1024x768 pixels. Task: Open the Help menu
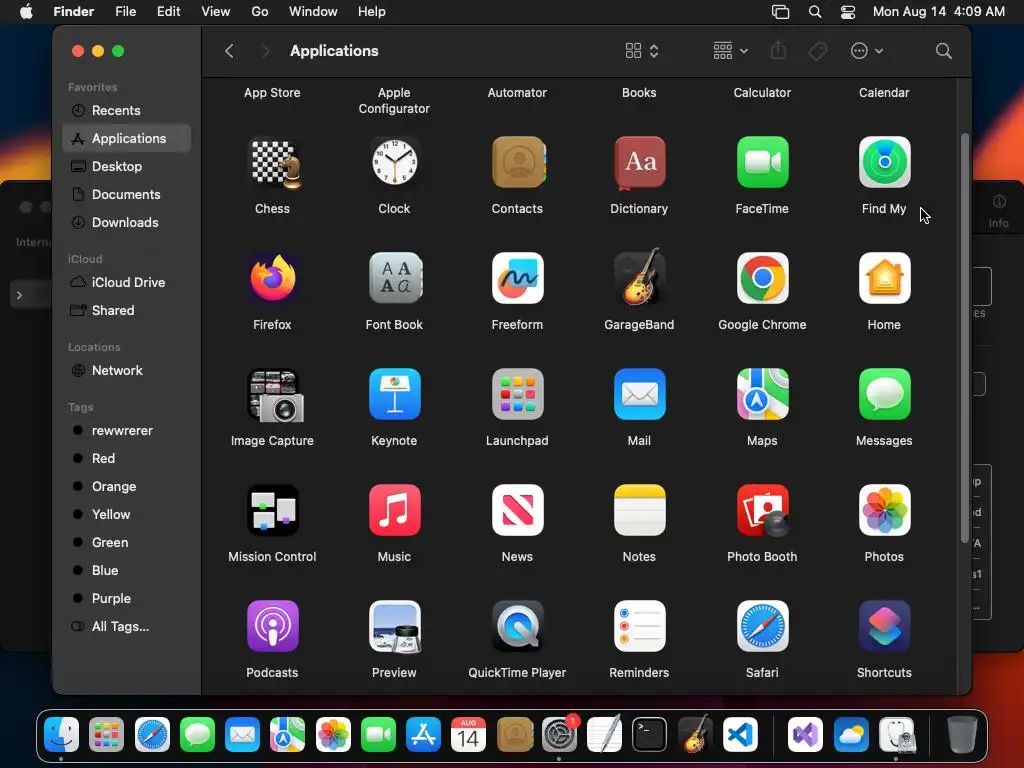click(372, 12)
